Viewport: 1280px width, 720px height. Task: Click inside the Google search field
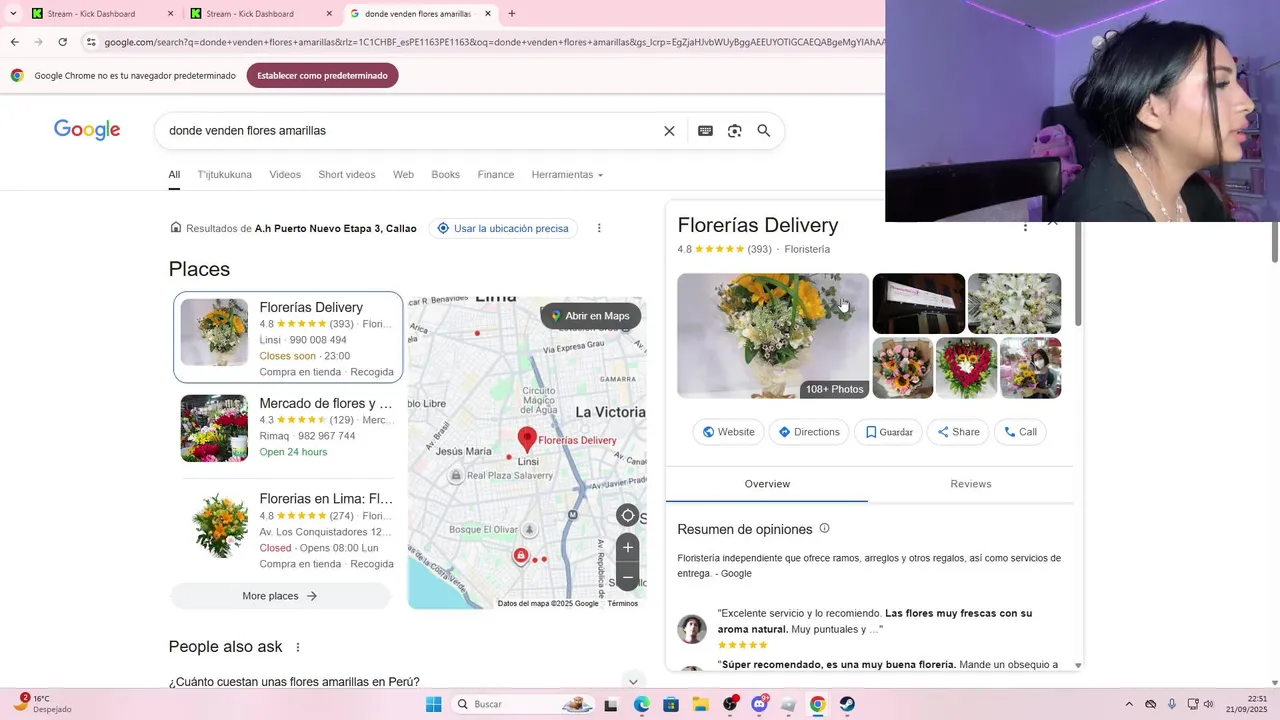410,131
